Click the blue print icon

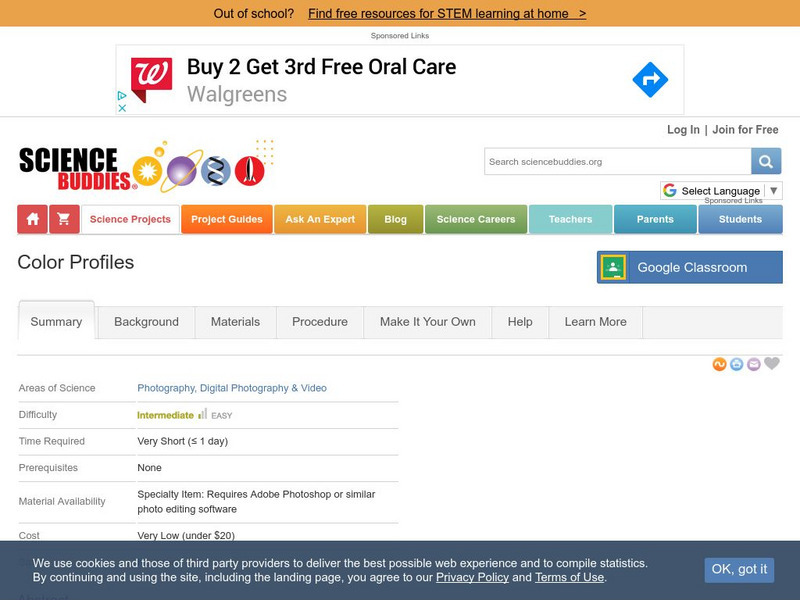(736, 364)
